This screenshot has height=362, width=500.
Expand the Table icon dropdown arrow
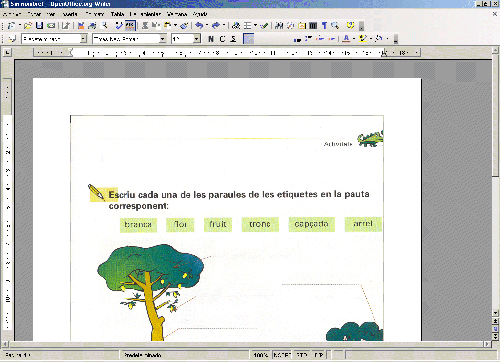[x=255, y=25]
